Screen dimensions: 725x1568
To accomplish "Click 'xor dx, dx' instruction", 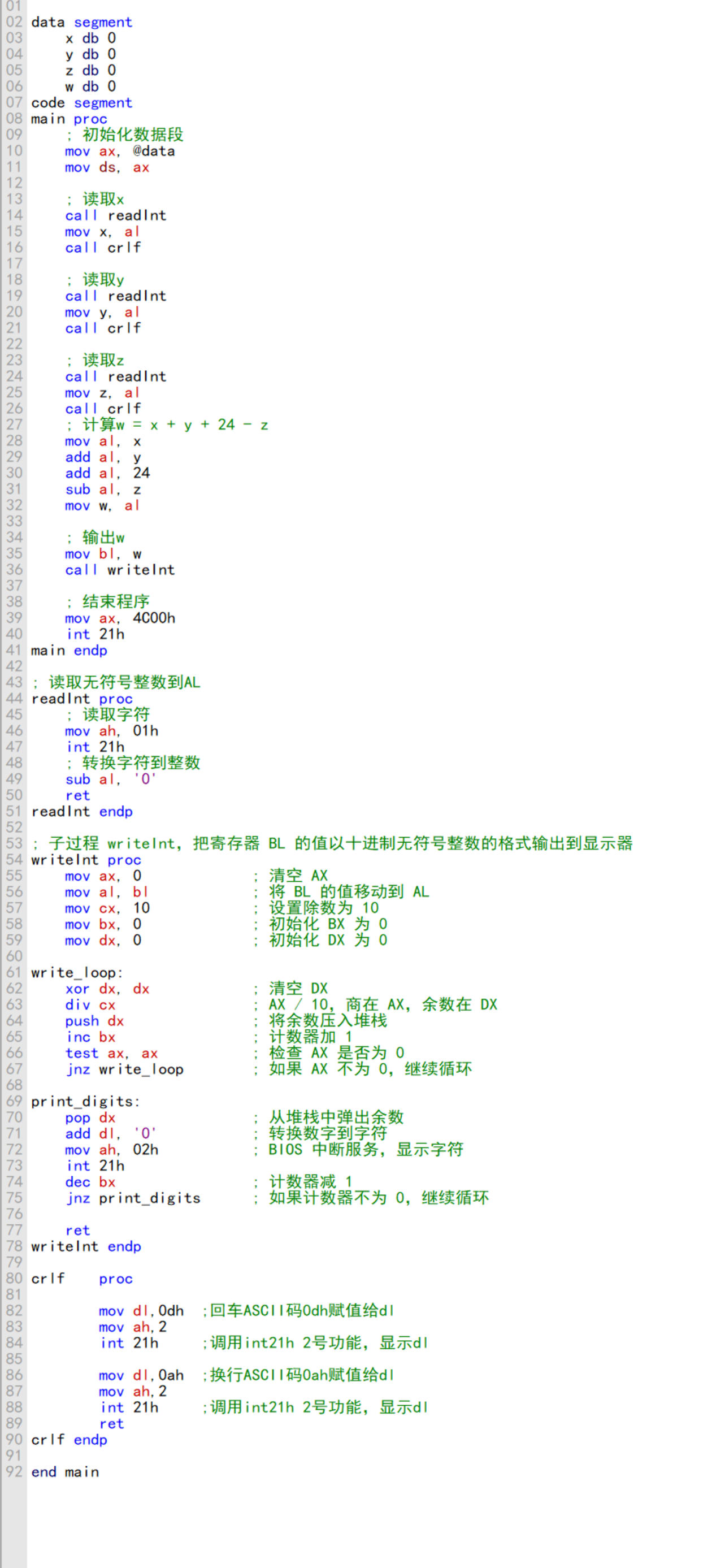I will (x=107, y=989).
